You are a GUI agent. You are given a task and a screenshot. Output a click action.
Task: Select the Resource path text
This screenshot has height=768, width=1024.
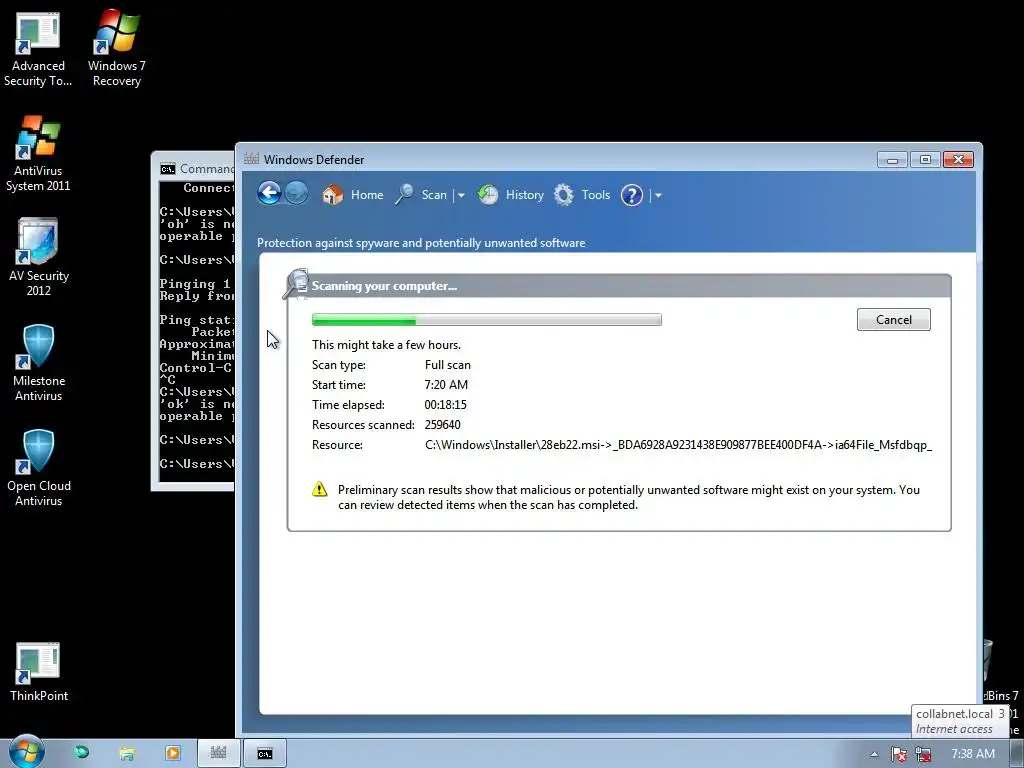[x=678, y=445]
